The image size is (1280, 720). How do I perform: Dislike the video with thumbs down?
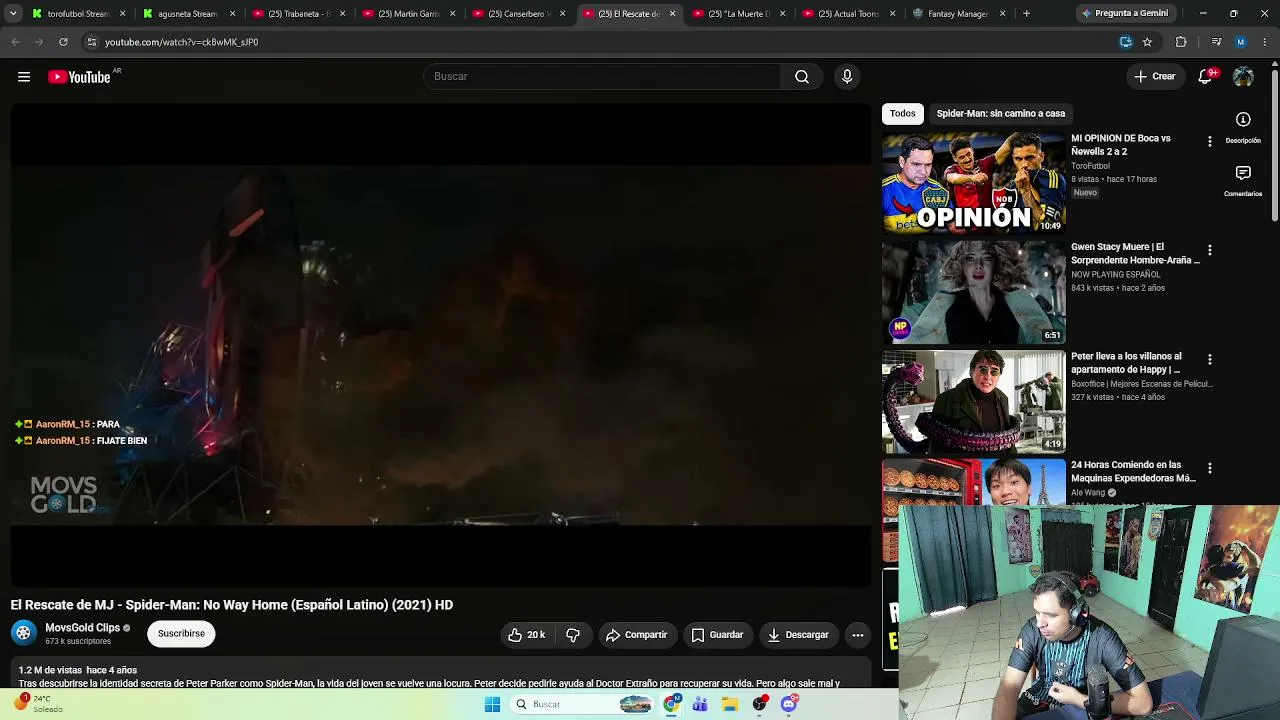coord(573,635)
